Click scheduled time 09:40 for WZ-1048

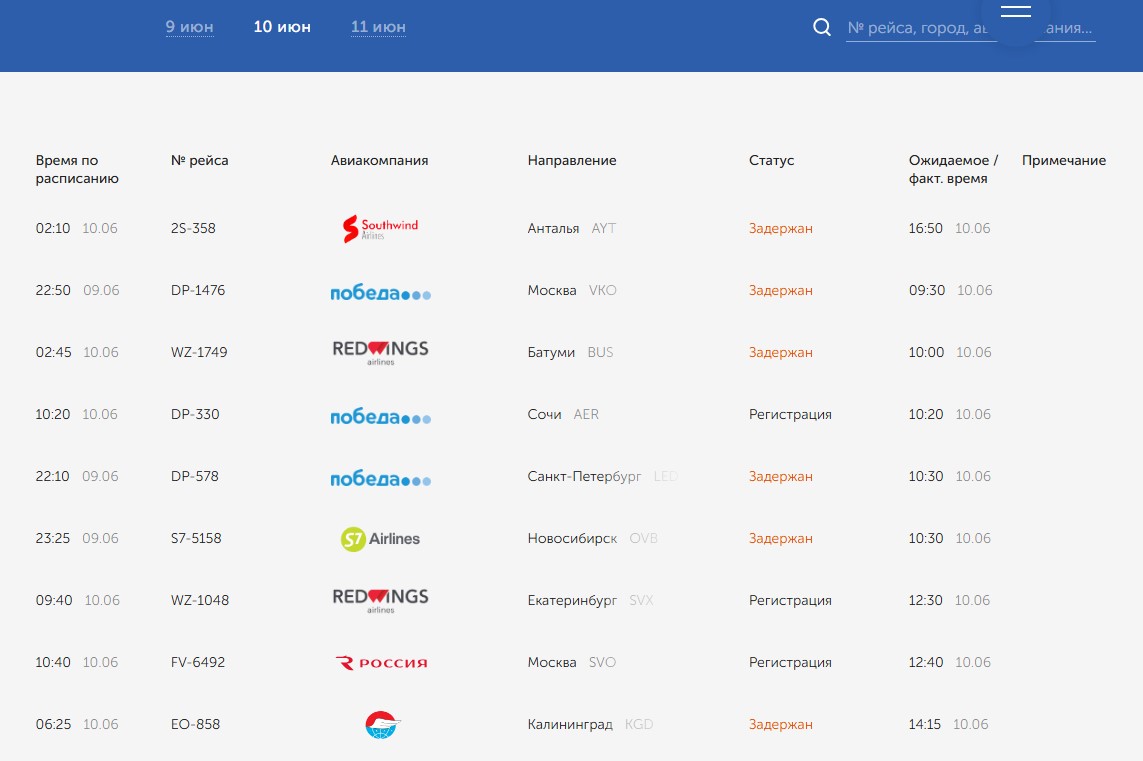(54, 600)
